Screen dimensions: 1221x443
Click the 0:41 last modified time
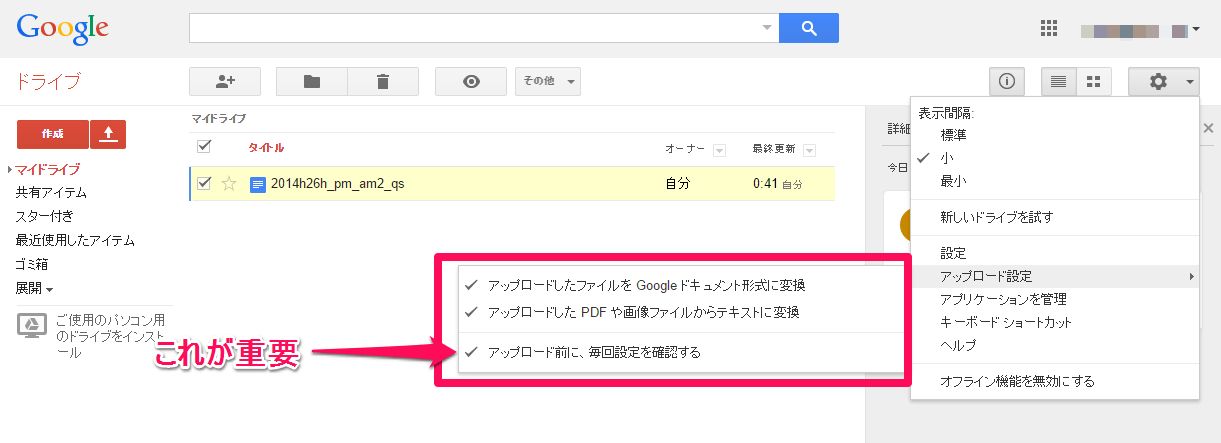tap(766, 184)
